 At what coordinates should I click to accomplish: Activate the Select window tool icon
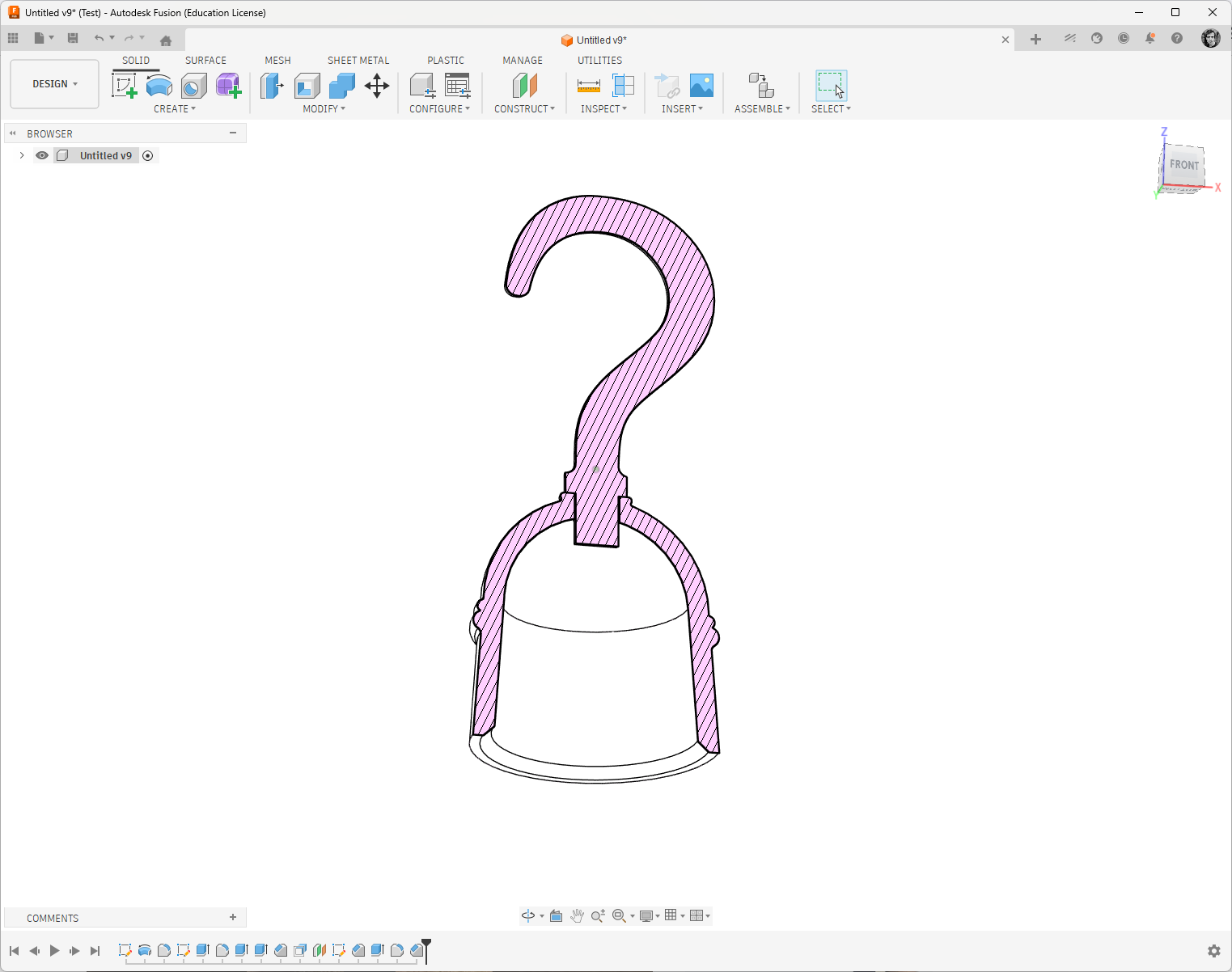point(831,85)
